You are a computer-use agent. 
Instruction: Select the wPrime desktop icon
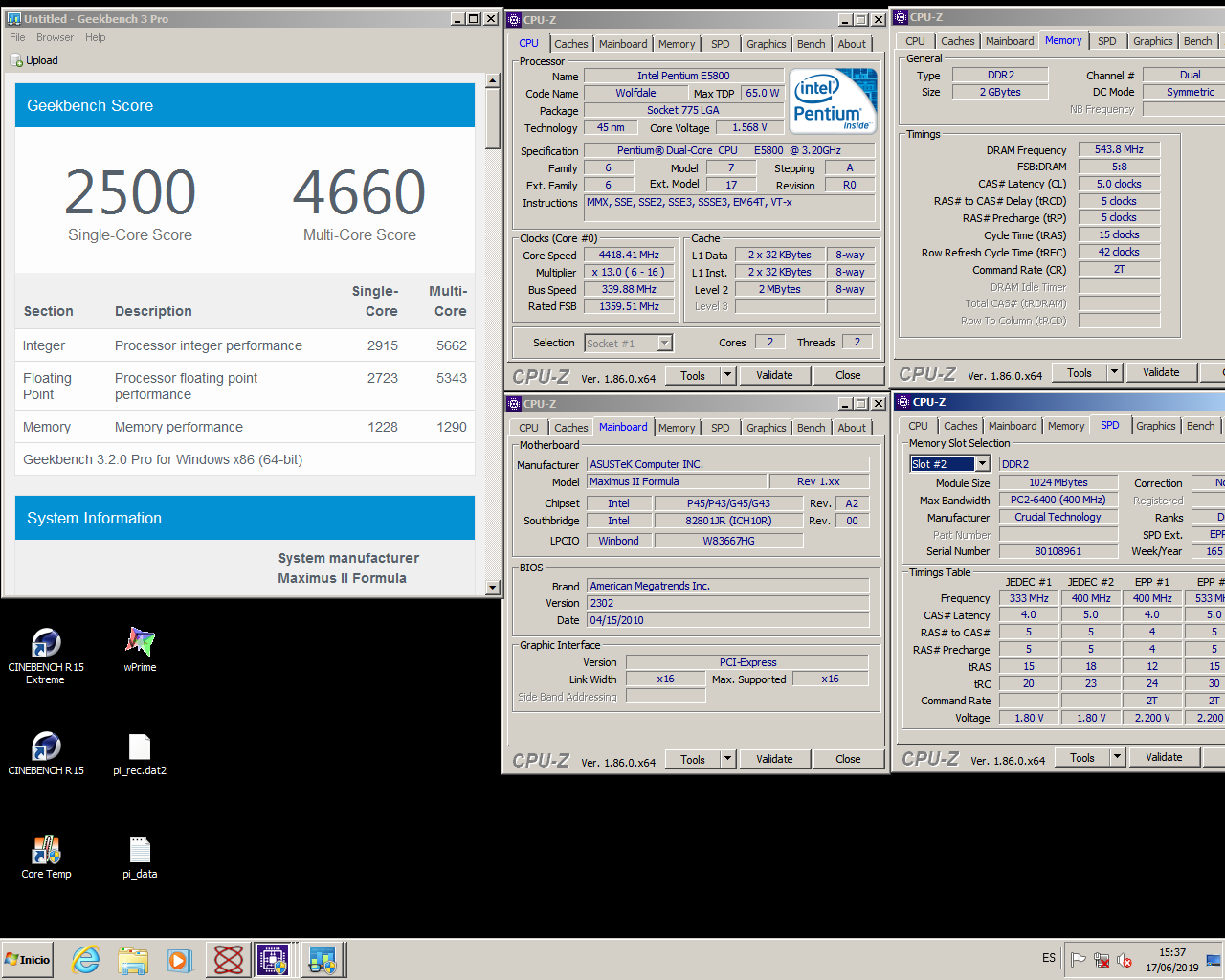coord(140,649)
